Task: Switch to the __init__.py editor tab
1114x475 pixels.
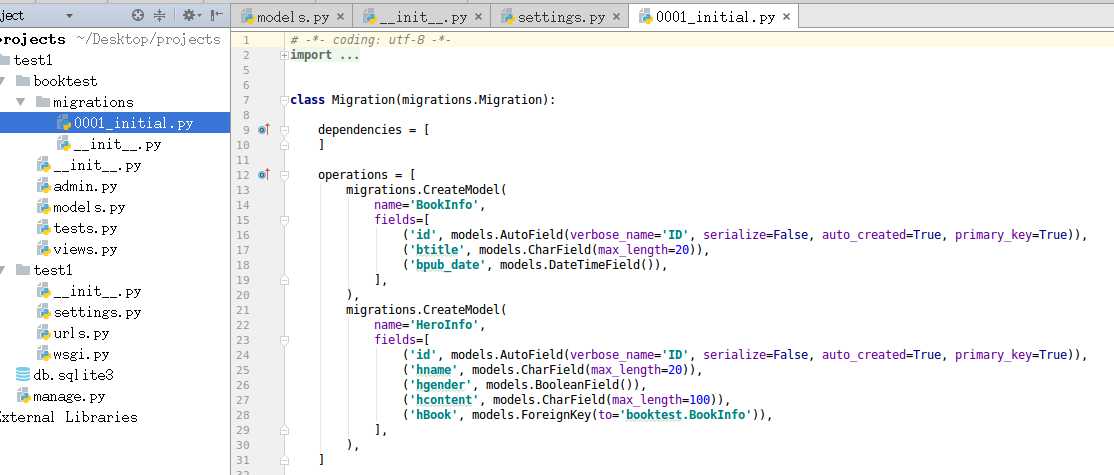Action: pos(423,17)
